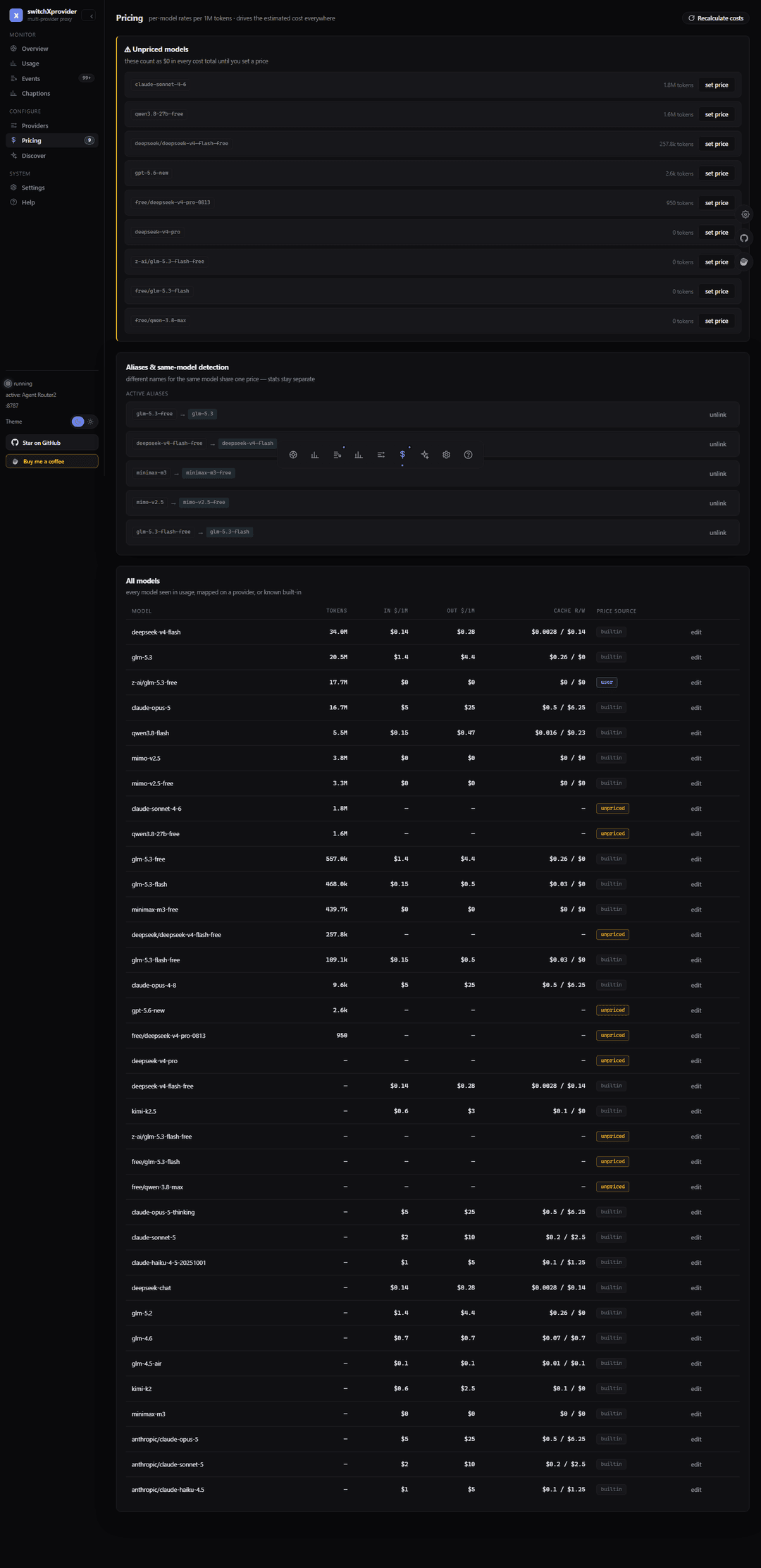This screenshot has width=761, height=1568.
Task: Set price for the unpriced deepseek-v4-pro
Action: pyautogui.click(x=717, y=233)
